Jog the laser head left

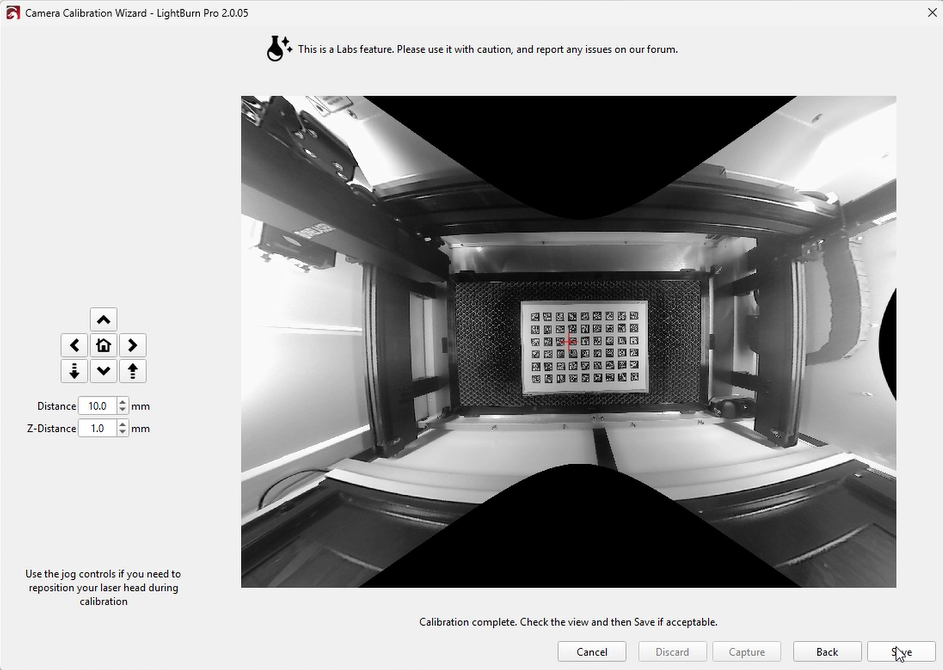pyautogui.click(x=75, y=345)
